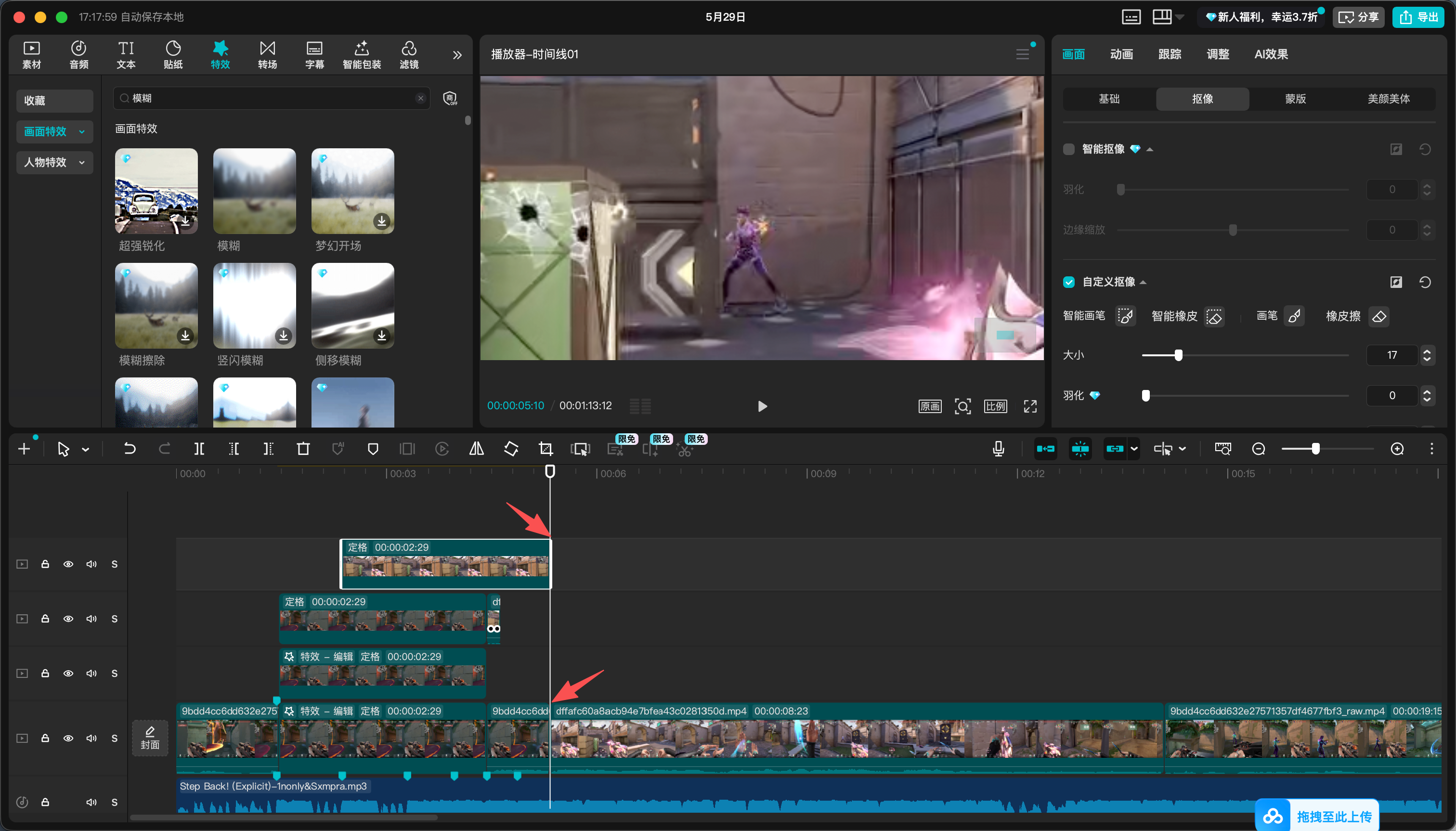1456x831 pixels.
Task: Switch to the AI效果 tab
Action: coord(1271,54)
